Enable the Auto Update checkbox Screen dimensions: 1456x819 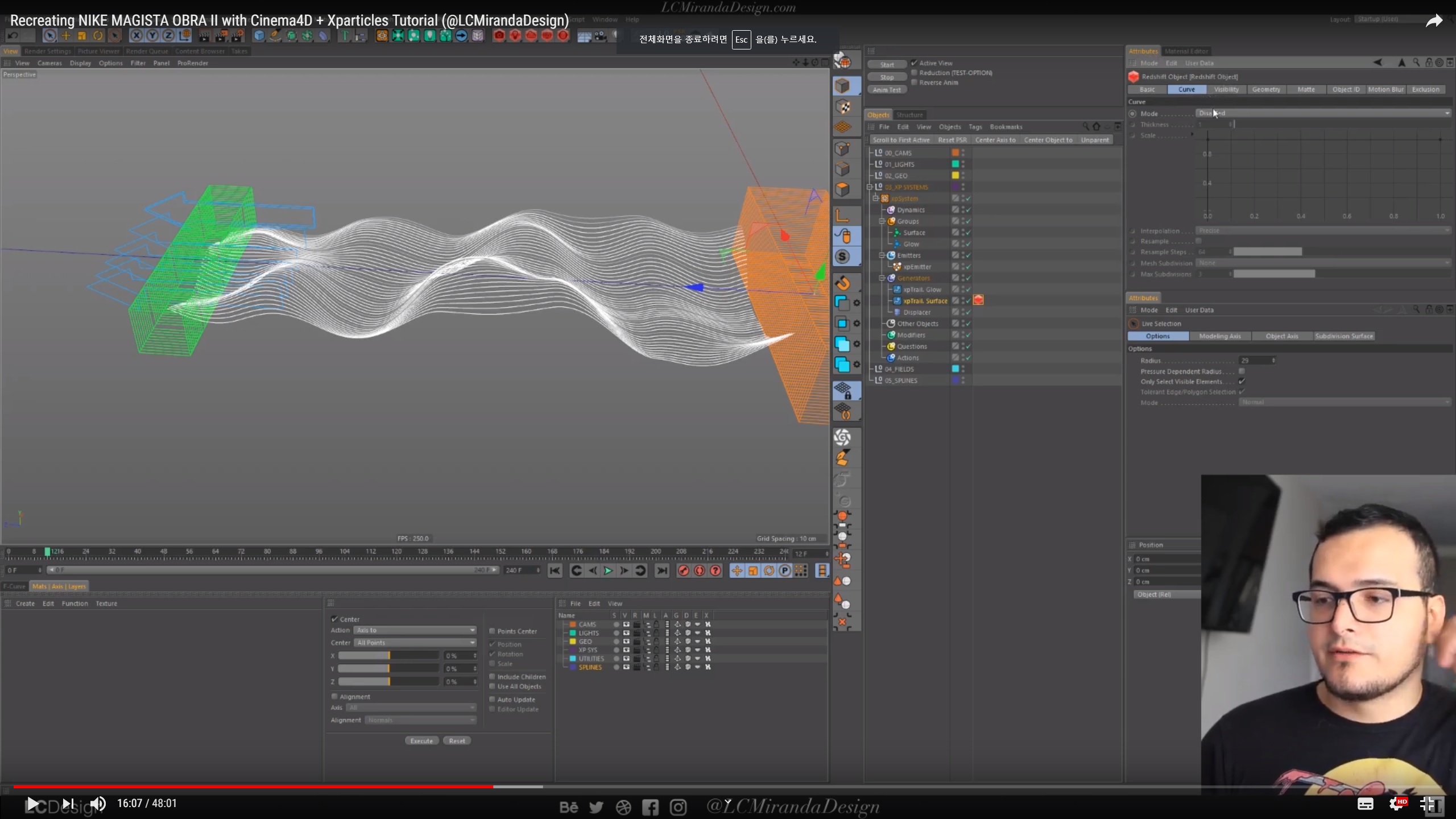[x=492, y=699]
